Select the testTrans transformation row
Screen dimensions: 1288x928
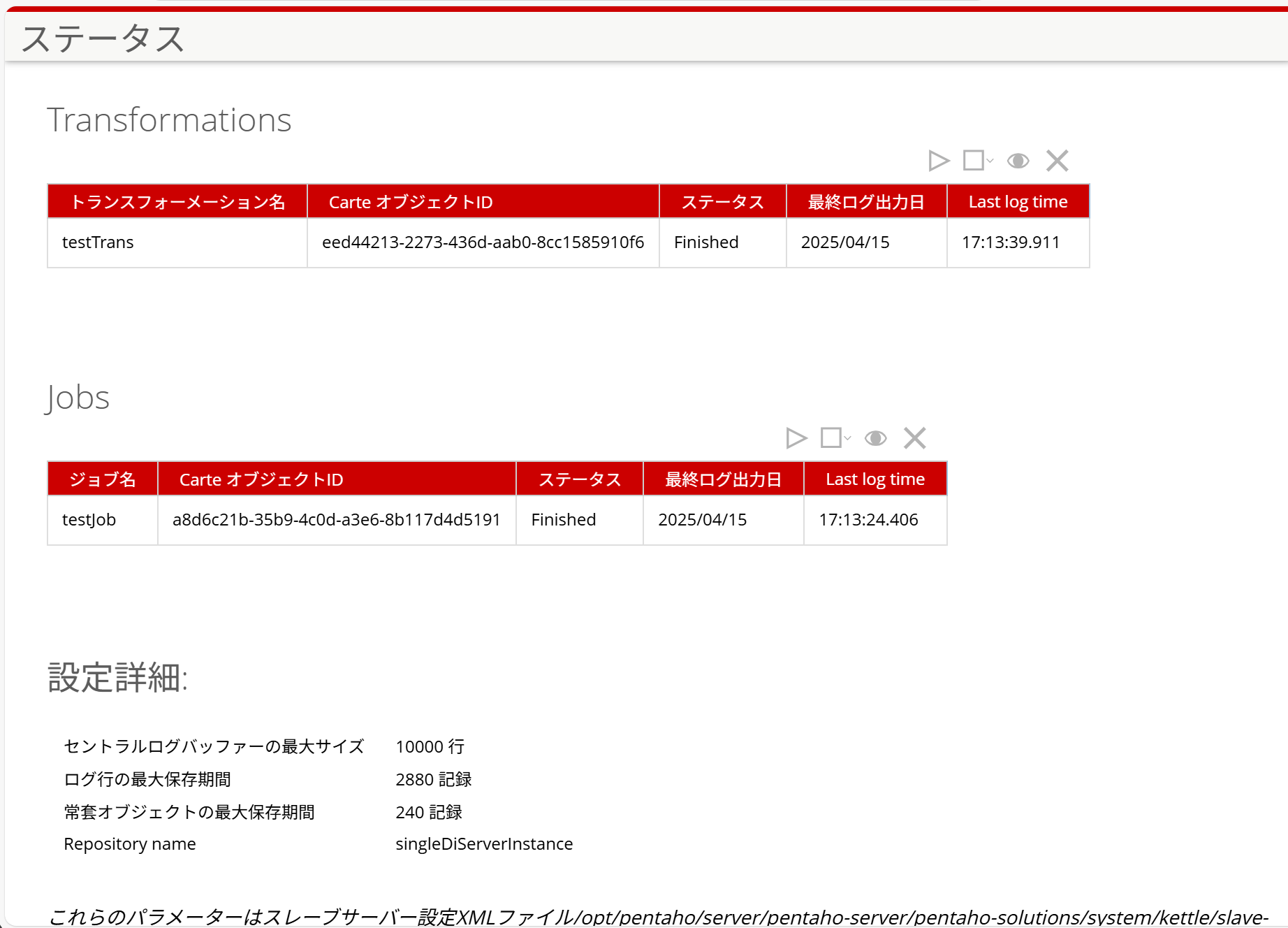pyautogui.click(x=569, y=242)
